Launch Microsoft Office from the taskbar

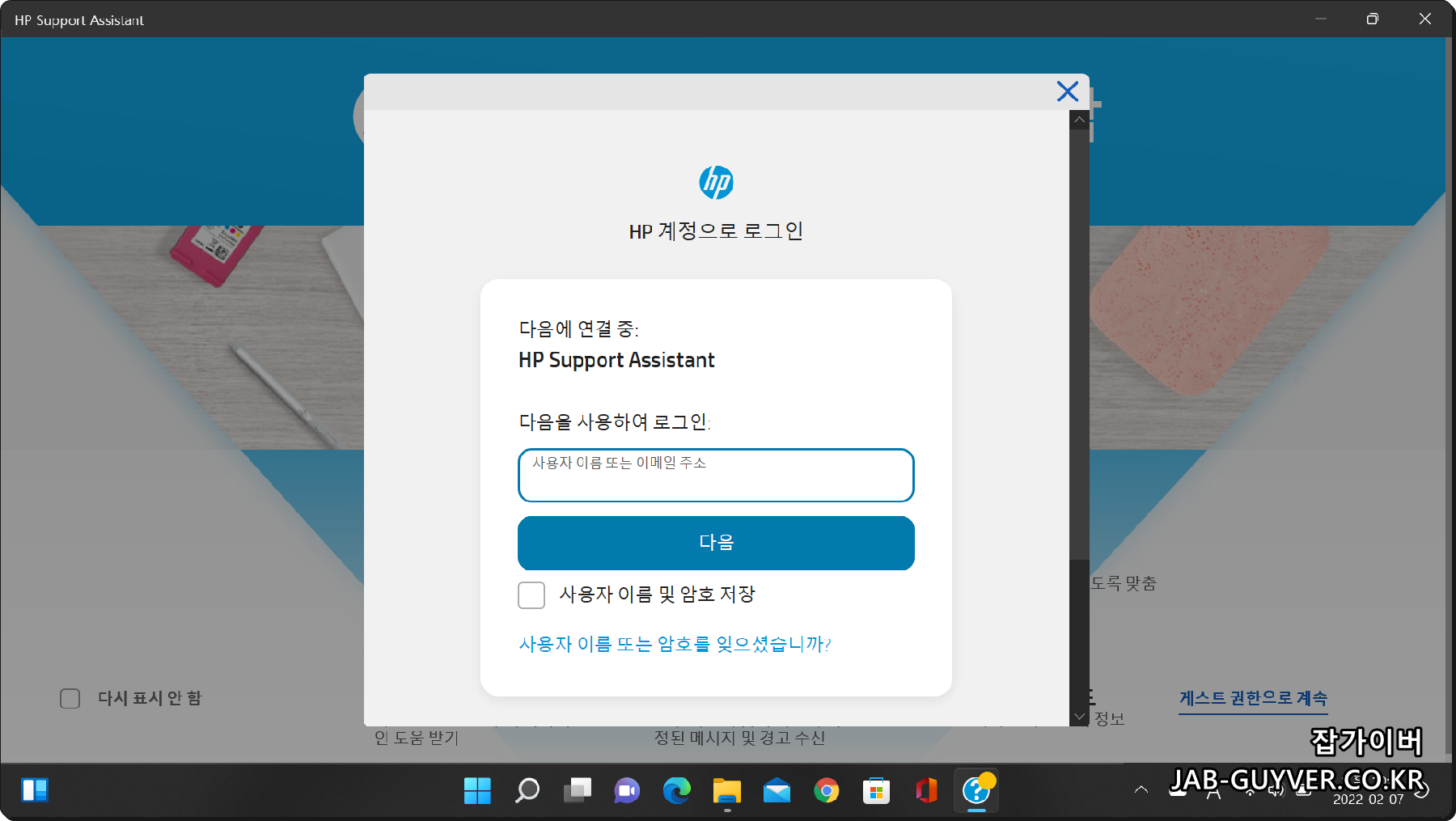tap(926, 790)
